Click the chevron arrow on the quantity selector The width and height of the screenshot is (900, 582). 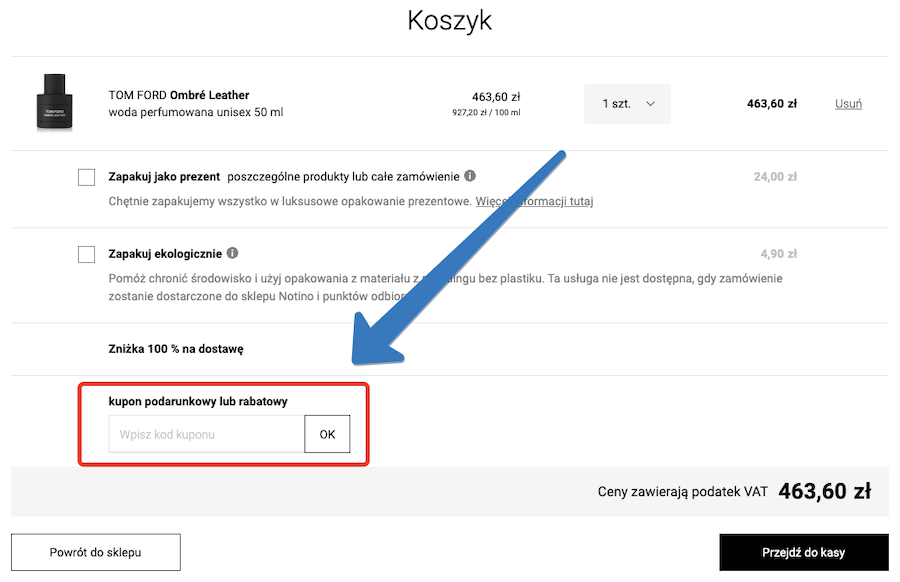tap(650, 103)
